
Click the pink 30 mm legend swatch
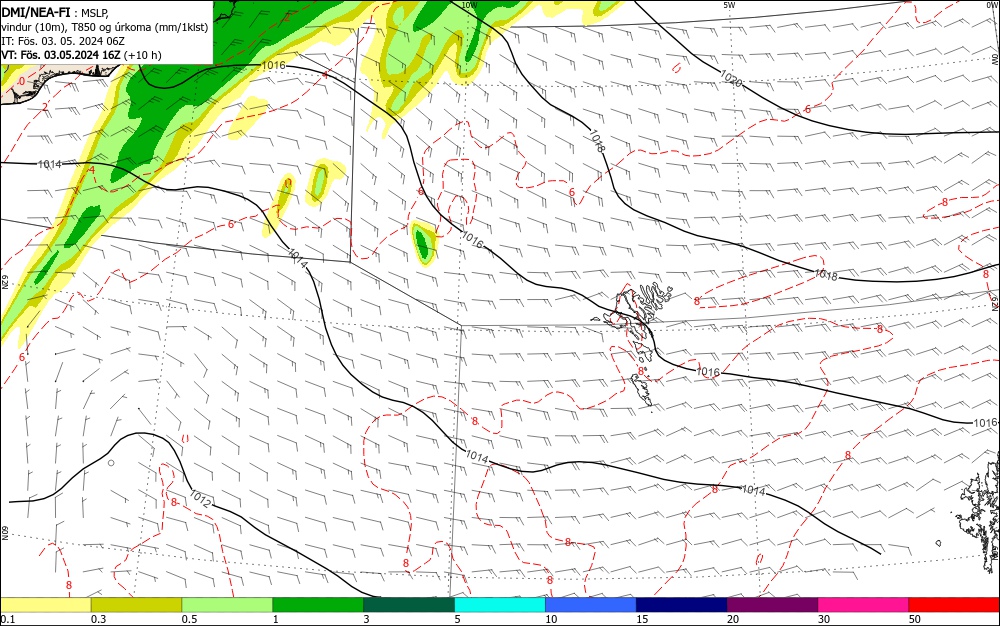click(x=864, y=605)
